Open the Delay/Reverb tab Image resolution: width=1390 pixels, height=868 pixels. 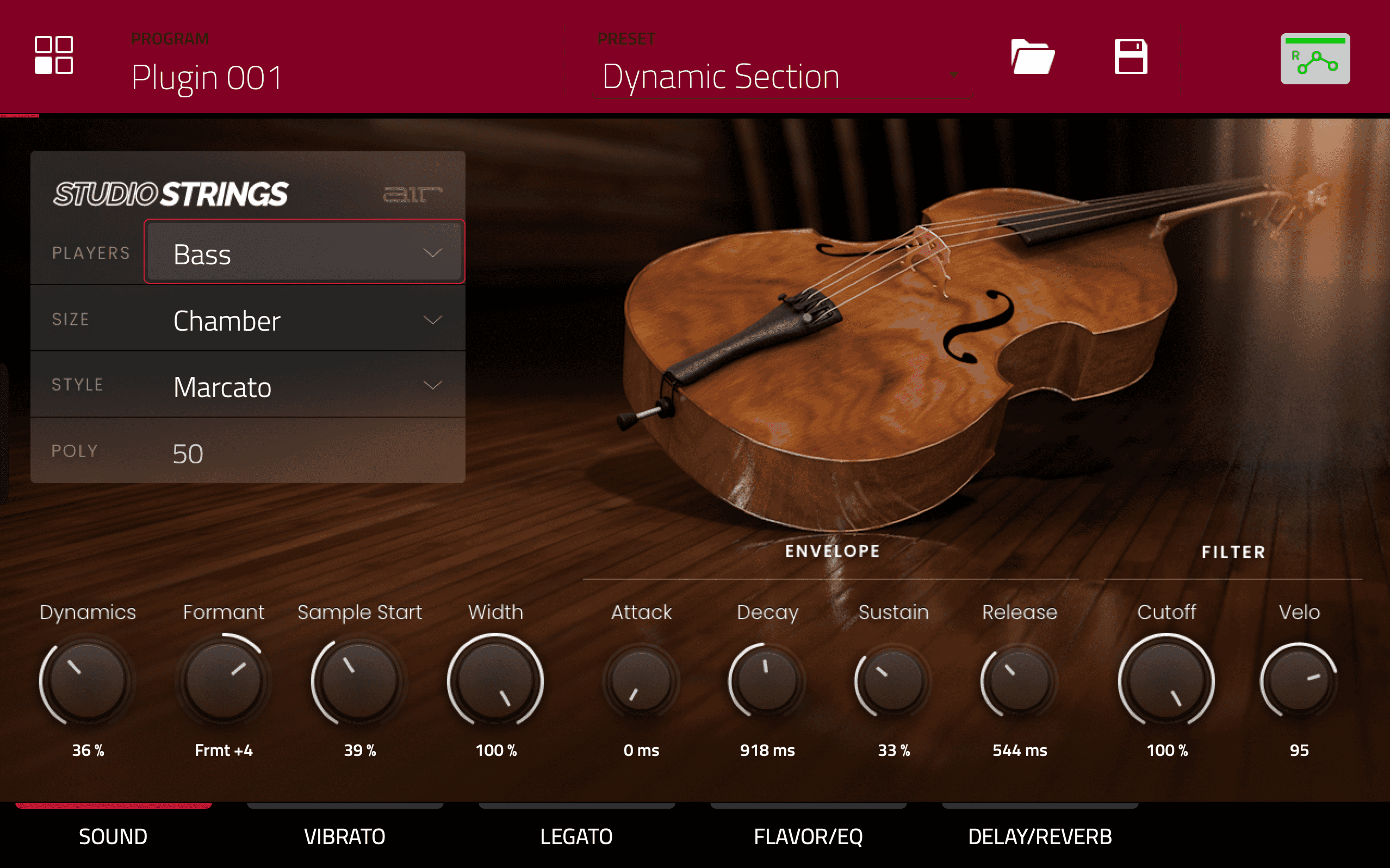coord(1039,835)
